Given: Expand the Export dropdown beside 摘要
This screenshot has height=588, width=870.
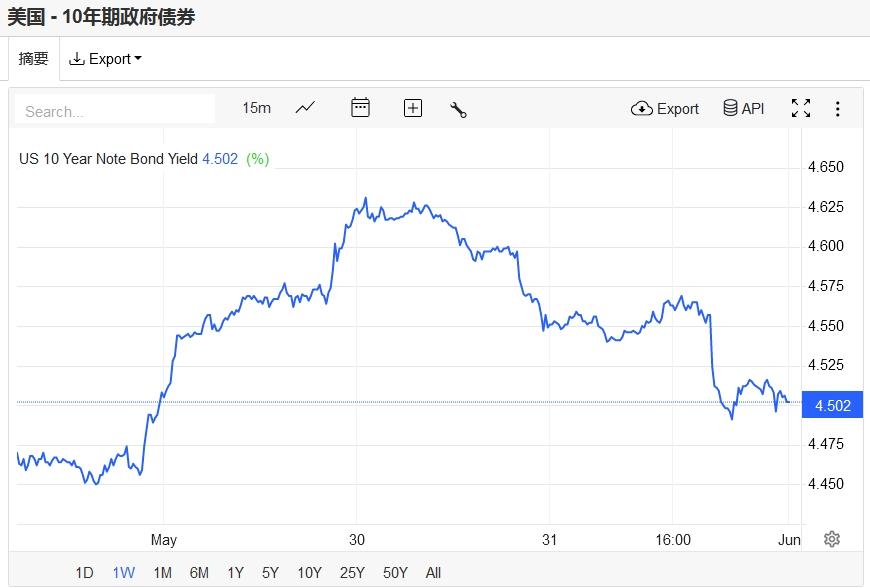Looking at the screenshot, I should 105,59.
